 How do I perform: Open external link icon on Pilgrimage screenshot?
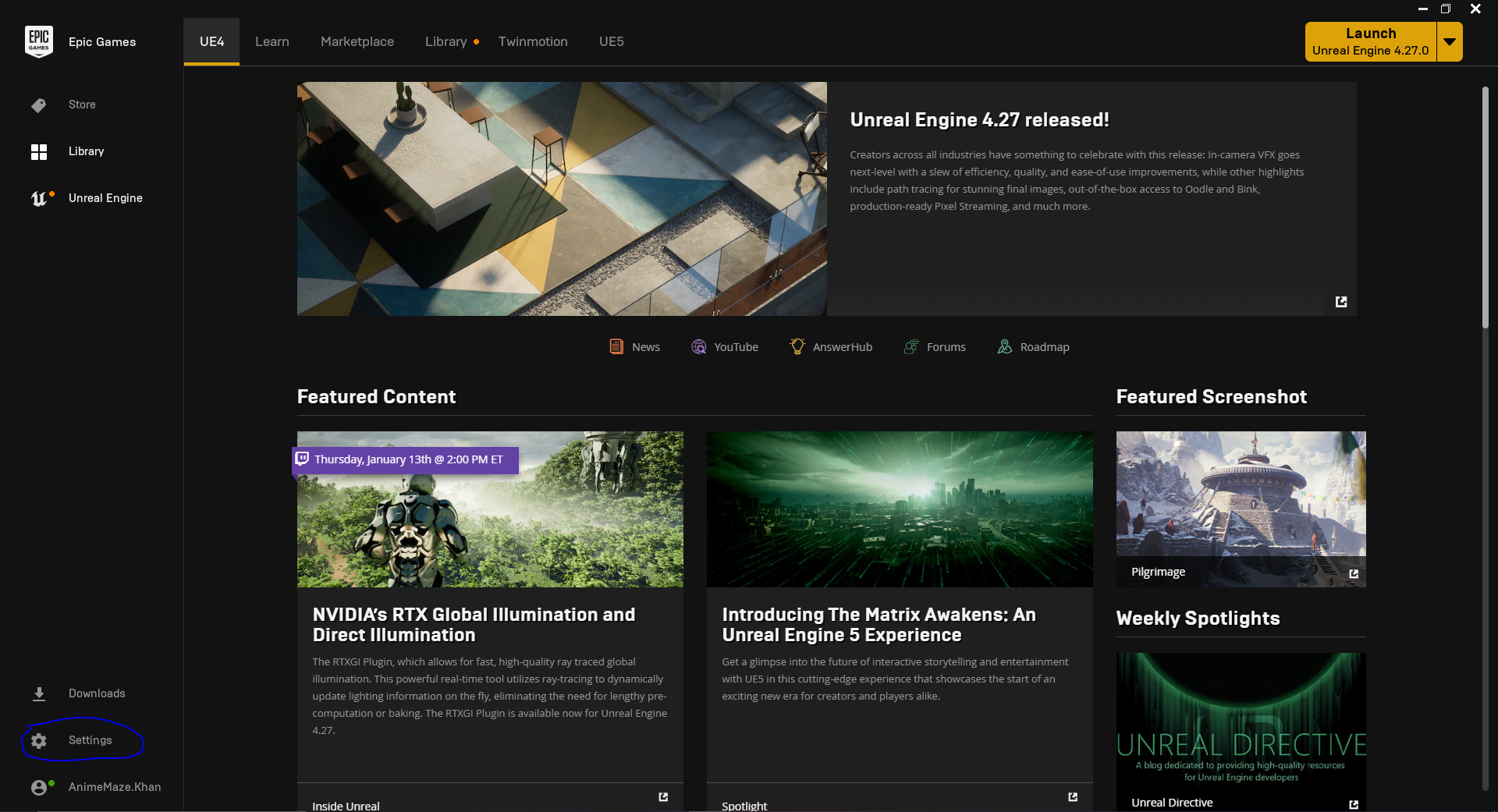pyautogui.click(x=1354, y=573)
